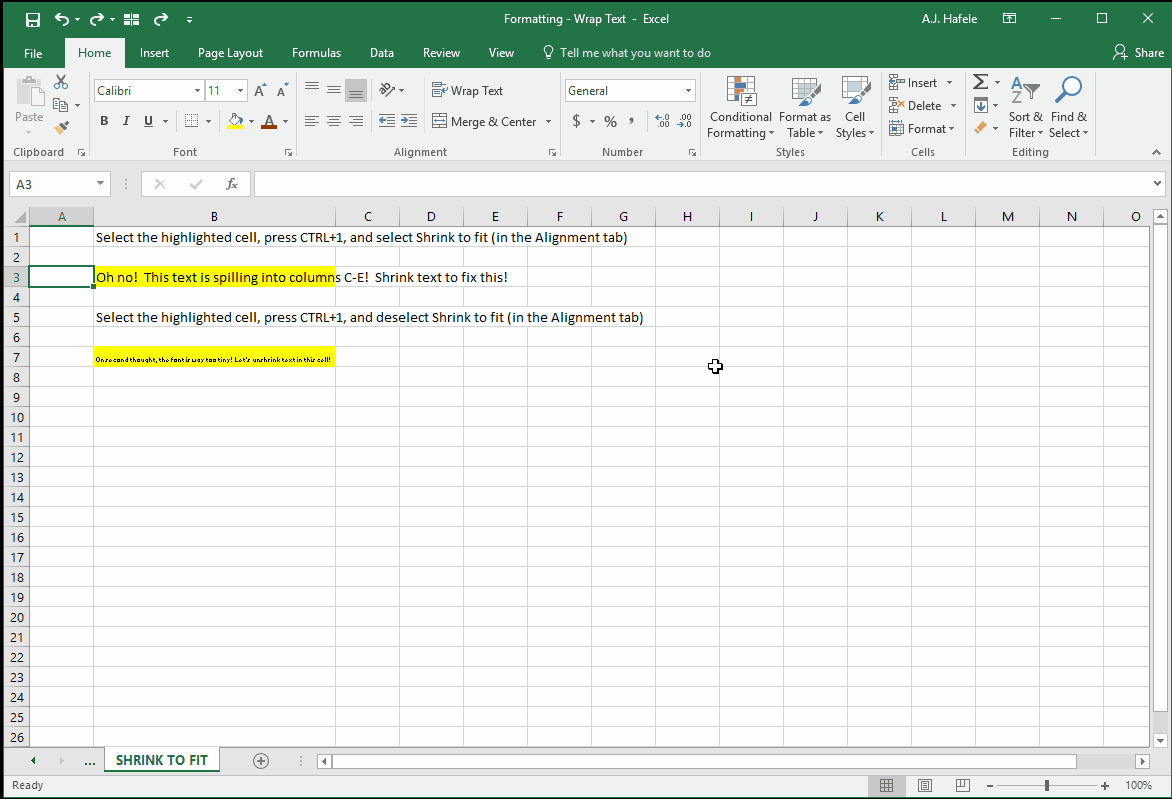Increase indent in Alignment group

tap(409, 121)
